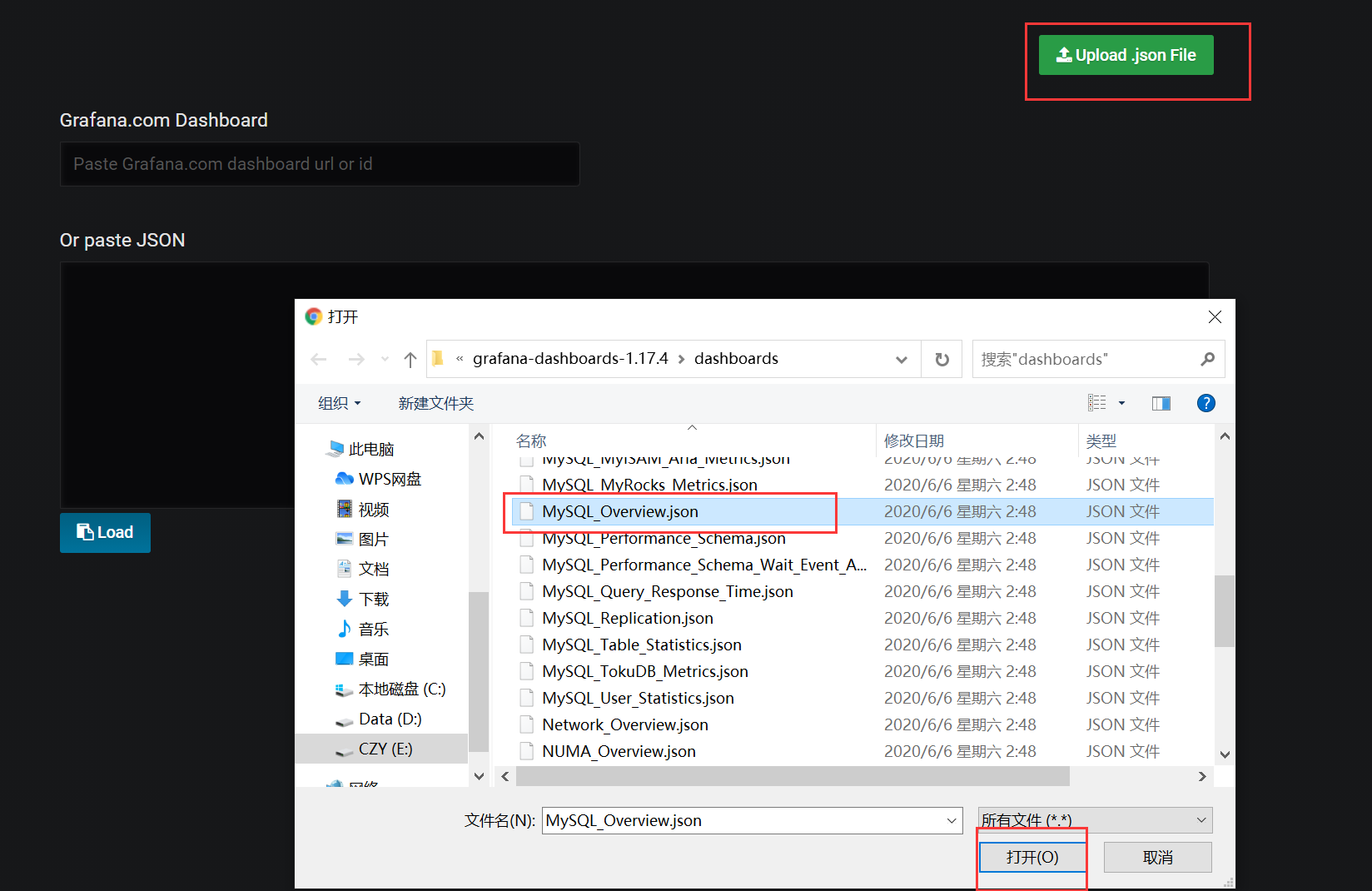The height and width of the screenshot is (891, 1372).
Task: Click the file icon of MySQL_Replication.json
Action: pos(526,618)
